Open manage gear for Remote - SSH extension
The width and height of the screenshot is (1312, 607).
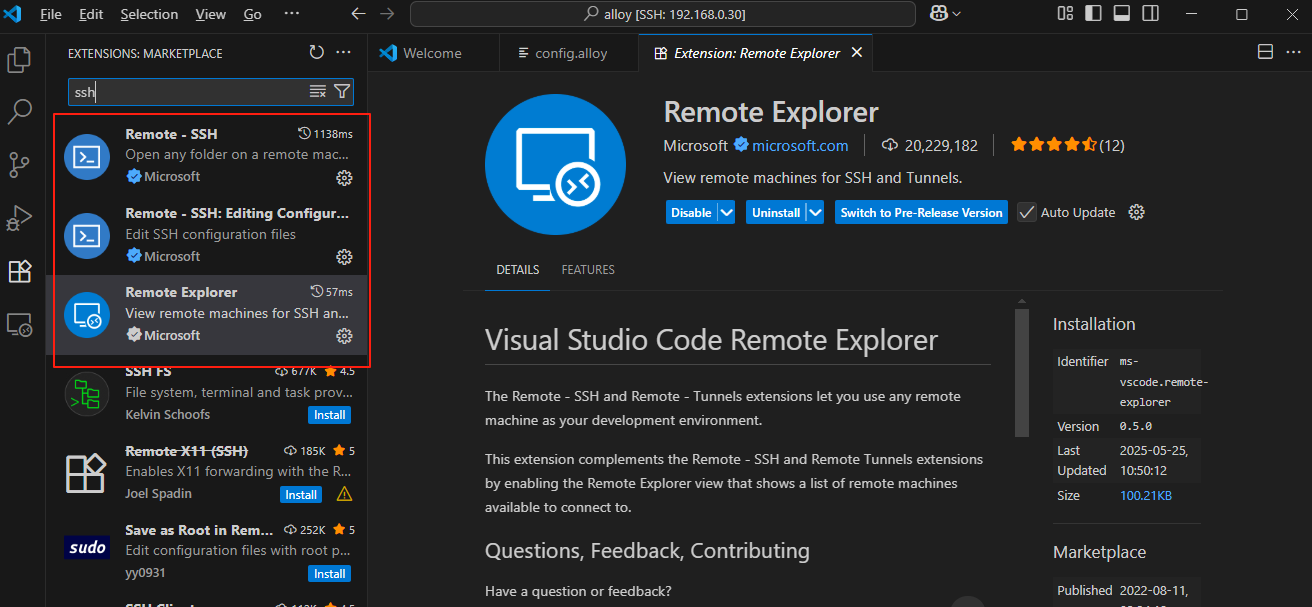(344, 178)
